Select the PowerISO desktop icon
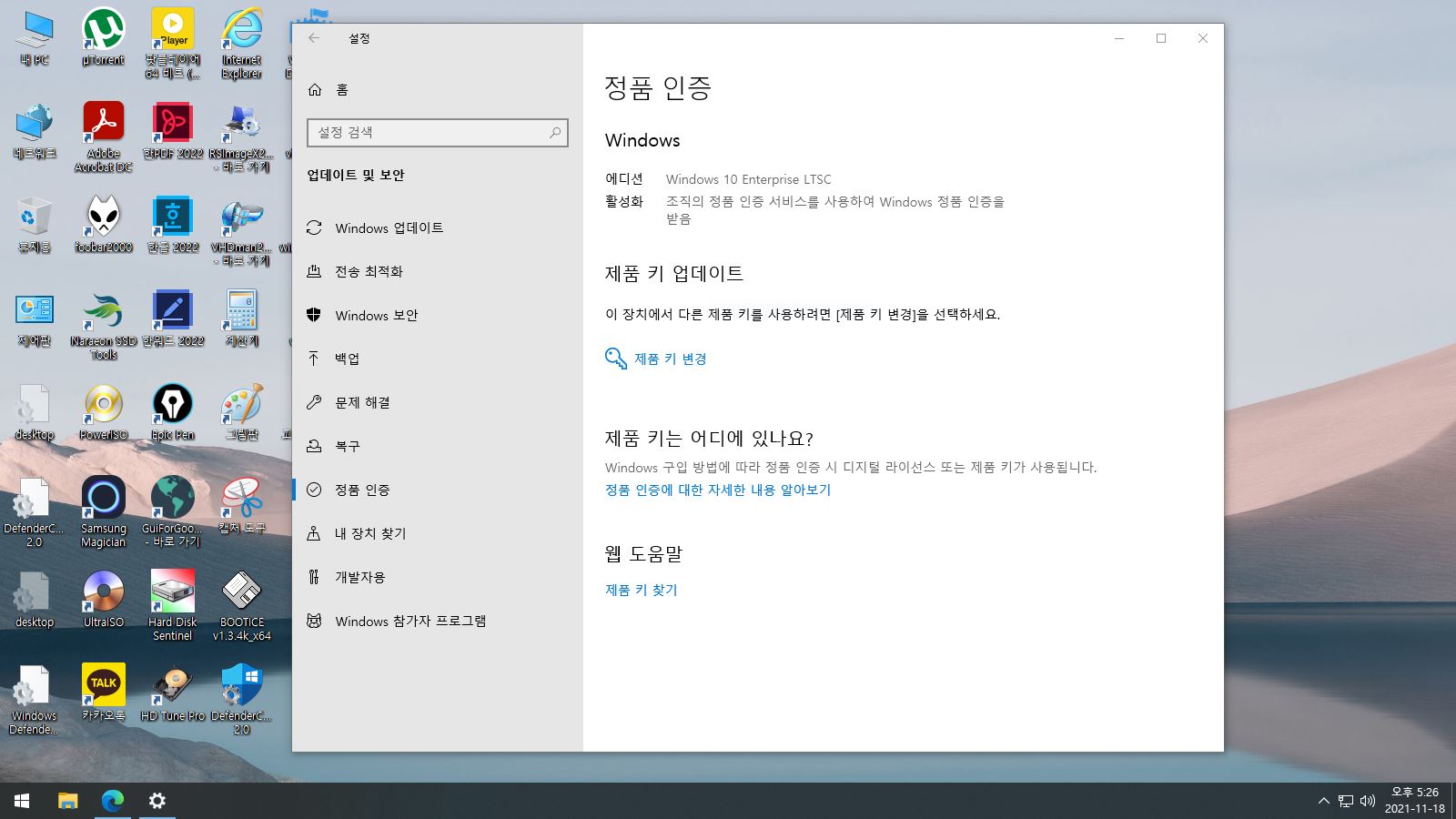 104,413
